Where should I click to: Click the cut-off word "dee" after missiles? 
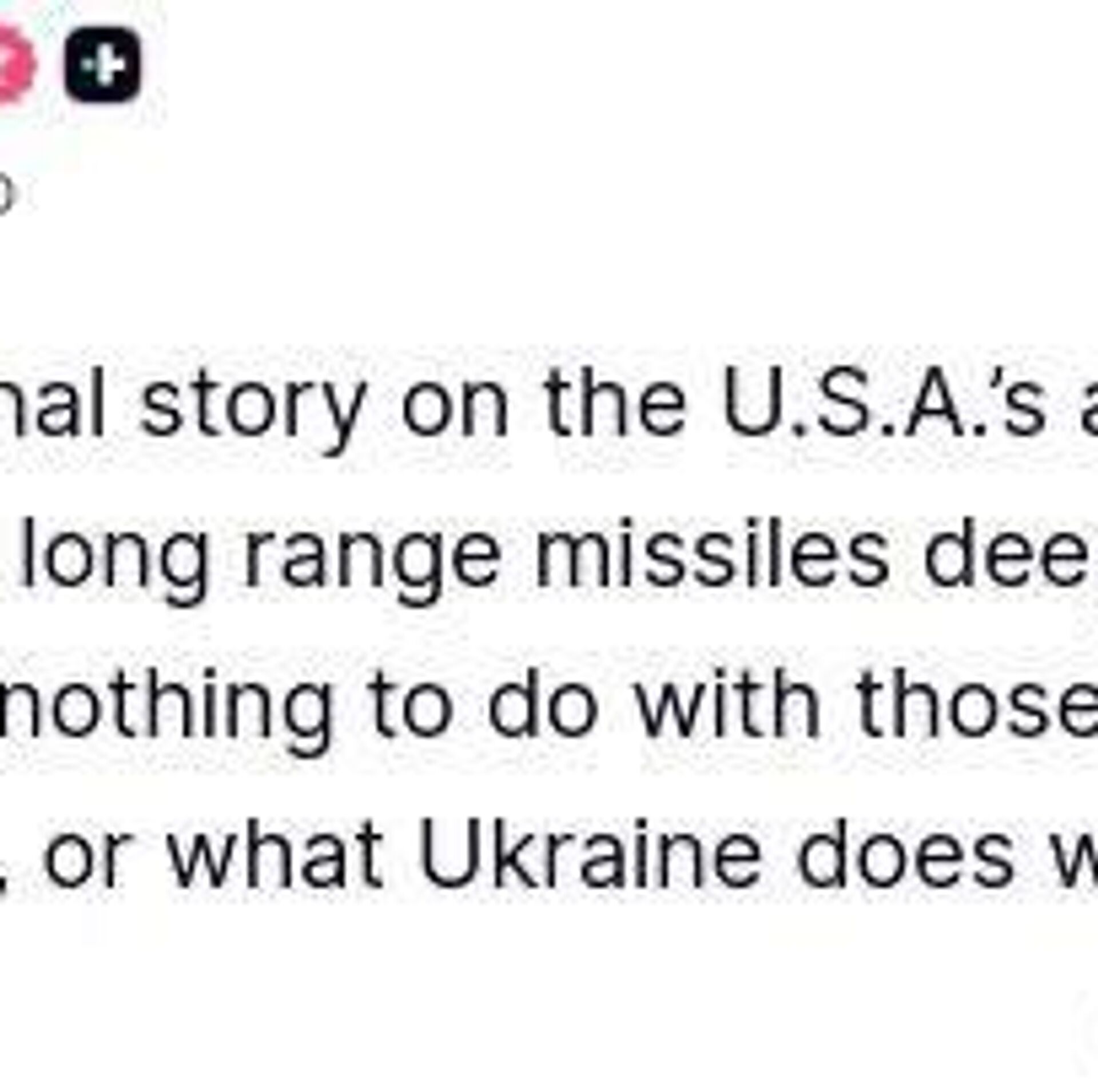point(1009,550)
